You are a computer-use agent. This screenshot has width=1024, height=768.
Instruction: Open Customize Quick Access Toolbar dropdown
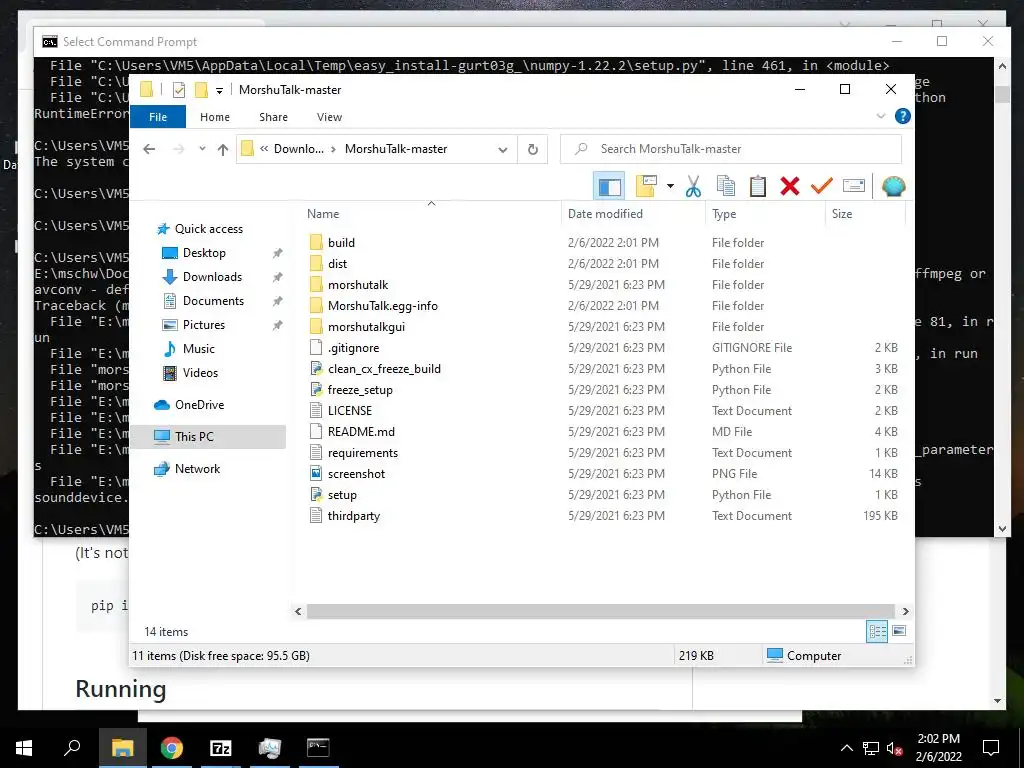click(219, 90)
